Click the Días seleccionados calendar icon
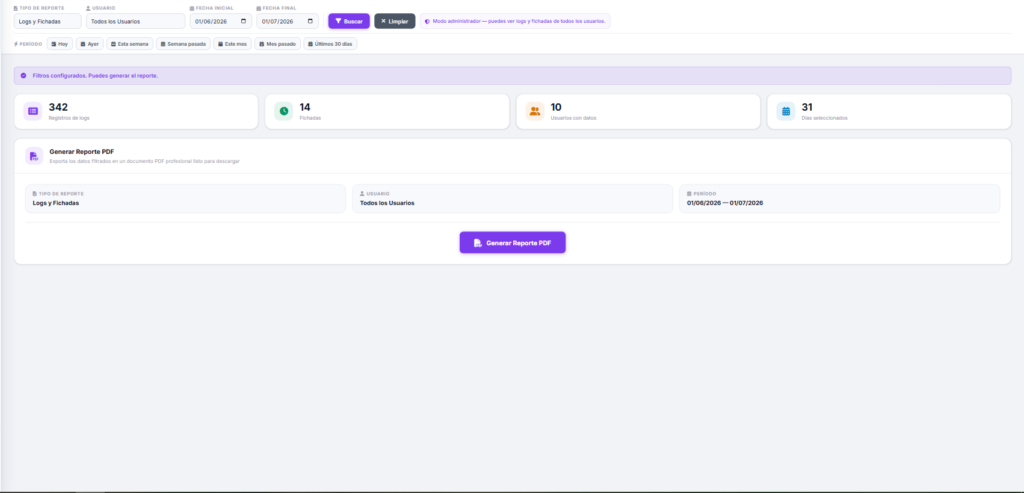 tap(786, 111)
